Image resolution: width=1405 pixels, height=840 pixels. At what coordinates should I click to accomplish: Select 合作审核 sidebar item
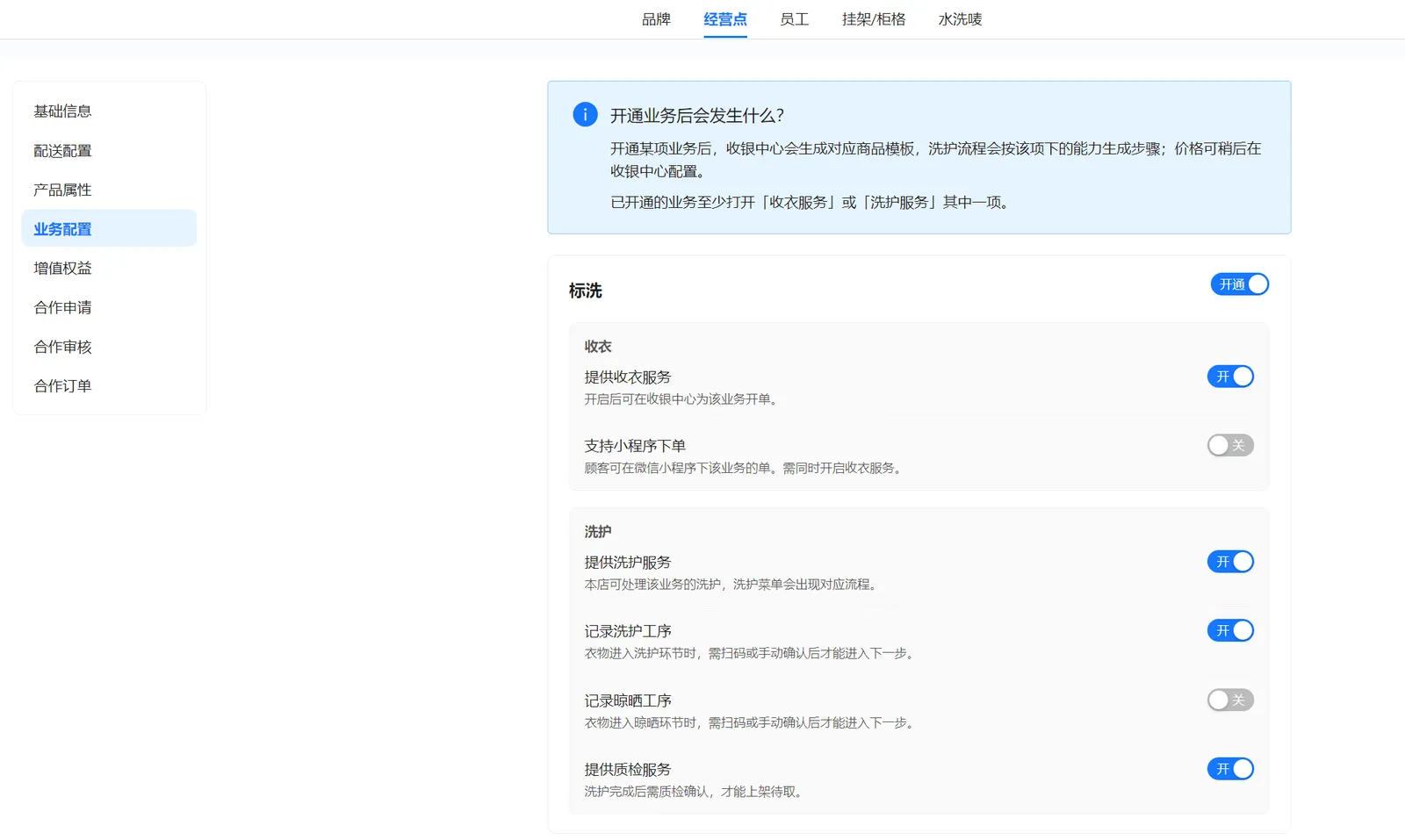109,347
